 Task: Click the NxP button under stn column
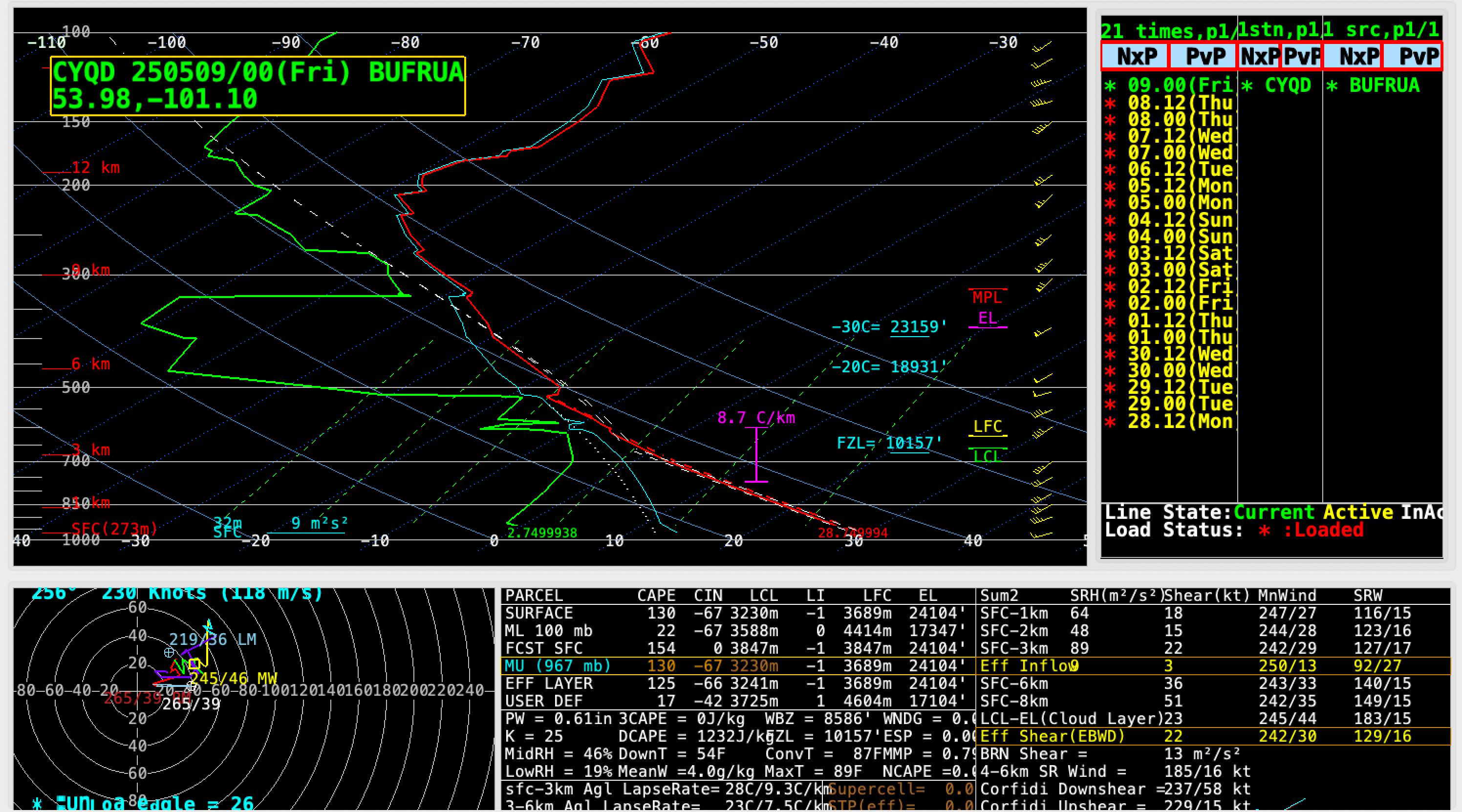click(1259, 56)
